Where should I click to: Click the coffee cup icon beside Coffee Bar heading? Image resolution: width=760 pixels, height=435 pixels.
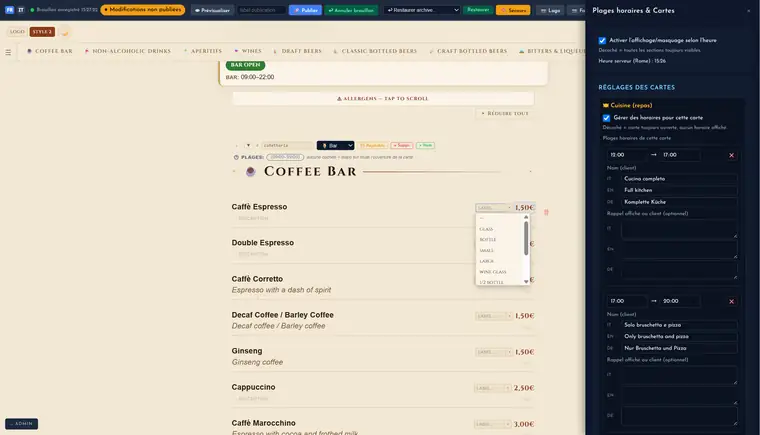click(x=251, y=171)
